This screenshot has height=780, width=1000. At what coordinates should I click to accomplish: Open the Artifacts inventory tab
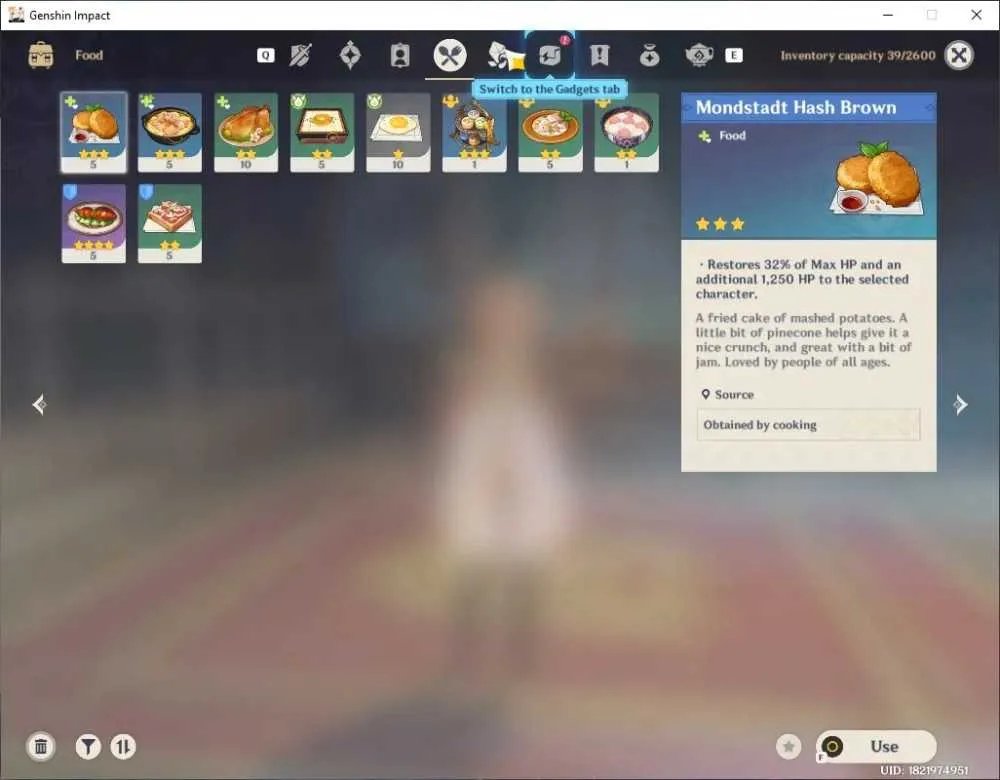350,55
